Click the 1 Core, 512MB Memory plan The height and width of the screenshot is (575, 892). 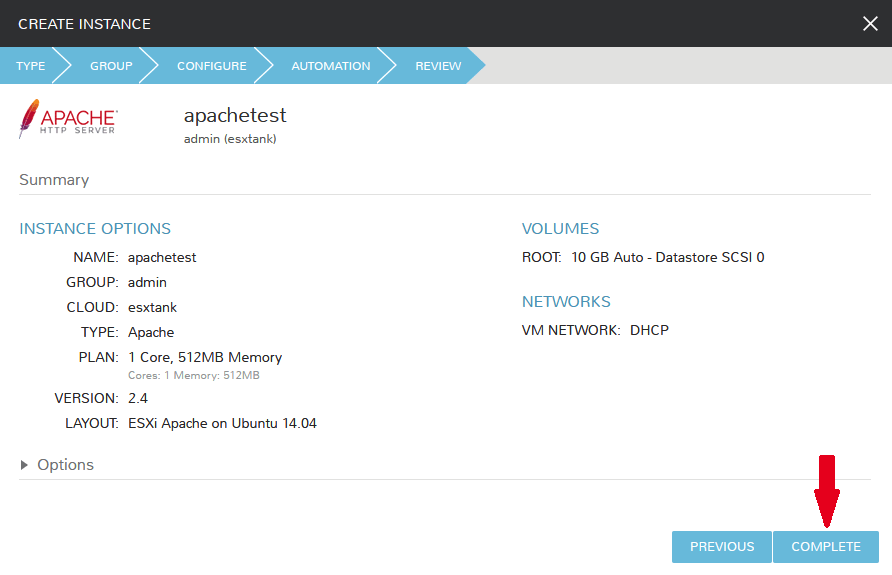pos(205,357)
